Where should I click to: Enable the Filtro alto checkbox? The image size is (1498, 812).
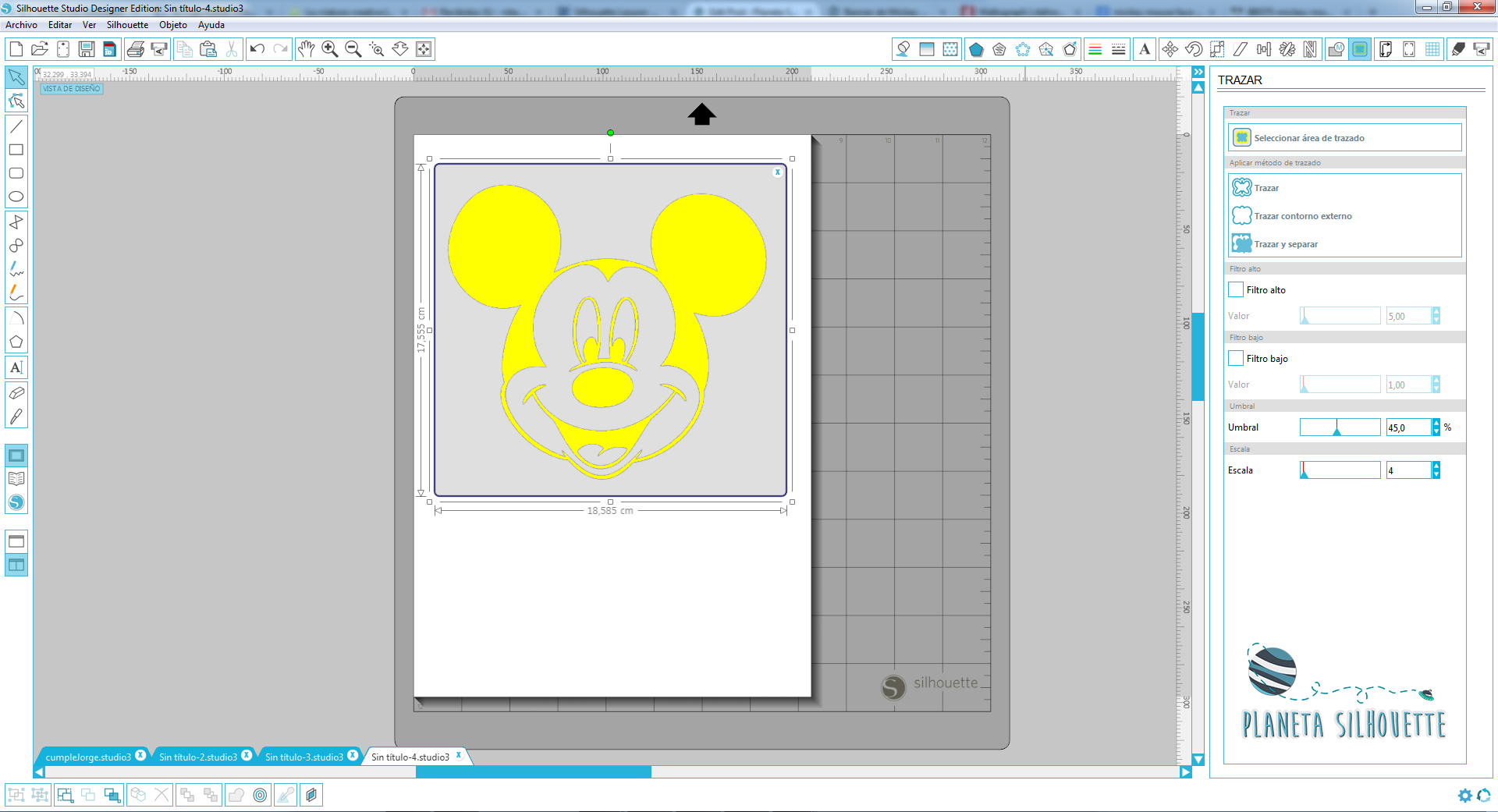click(1236, 289)
